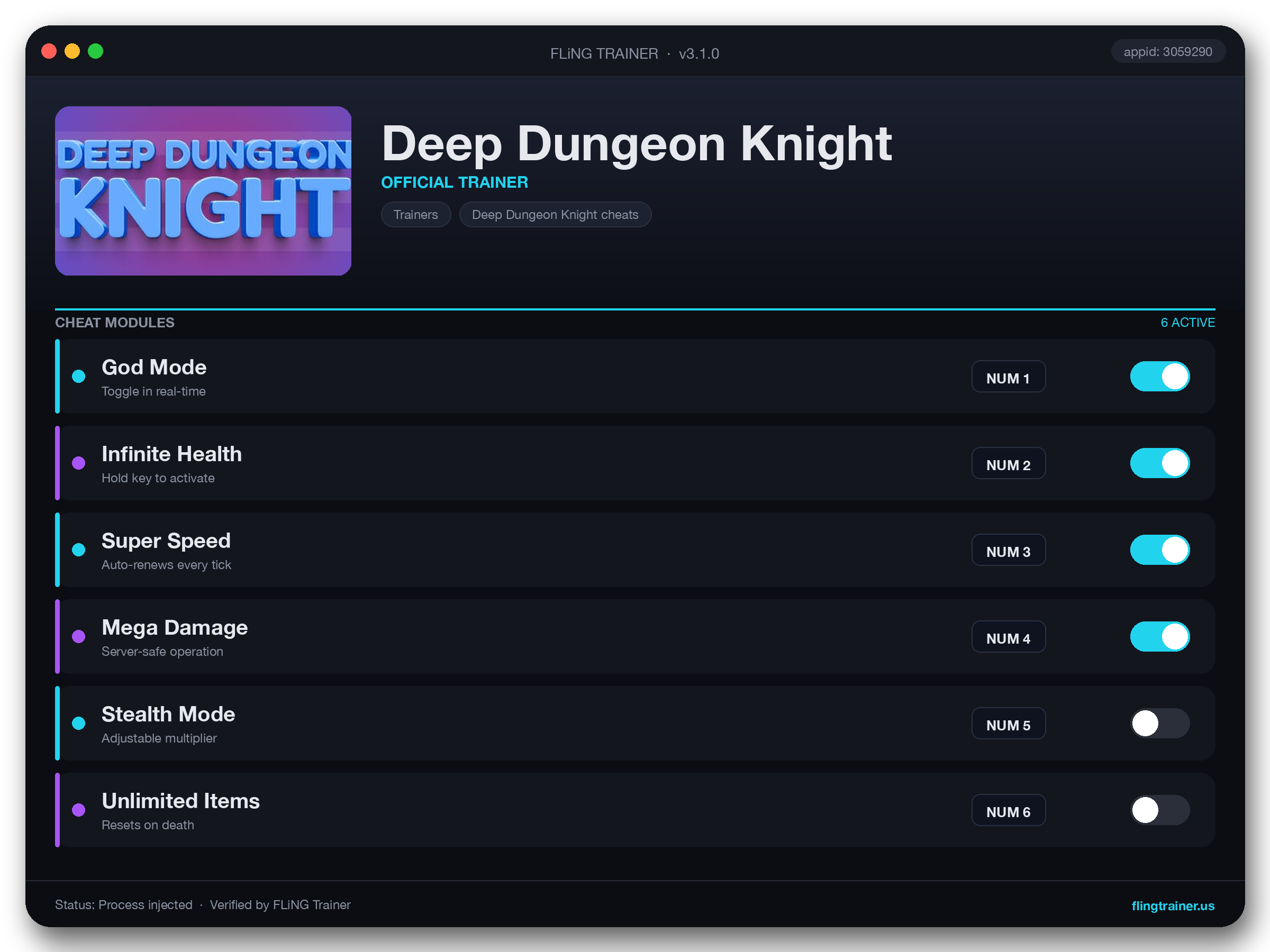Select the NUM 3 hotkey badge
This screenshot has height=952, width=1270.
pyautogui.click(x=1008, y=550)
